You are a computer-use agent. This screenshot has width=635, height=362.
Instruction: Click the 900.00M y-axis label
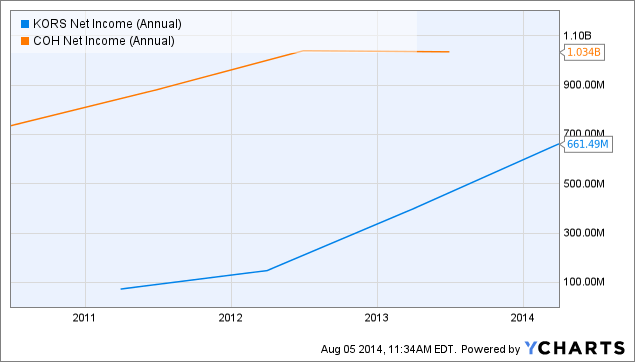click(x=584, y=85)
